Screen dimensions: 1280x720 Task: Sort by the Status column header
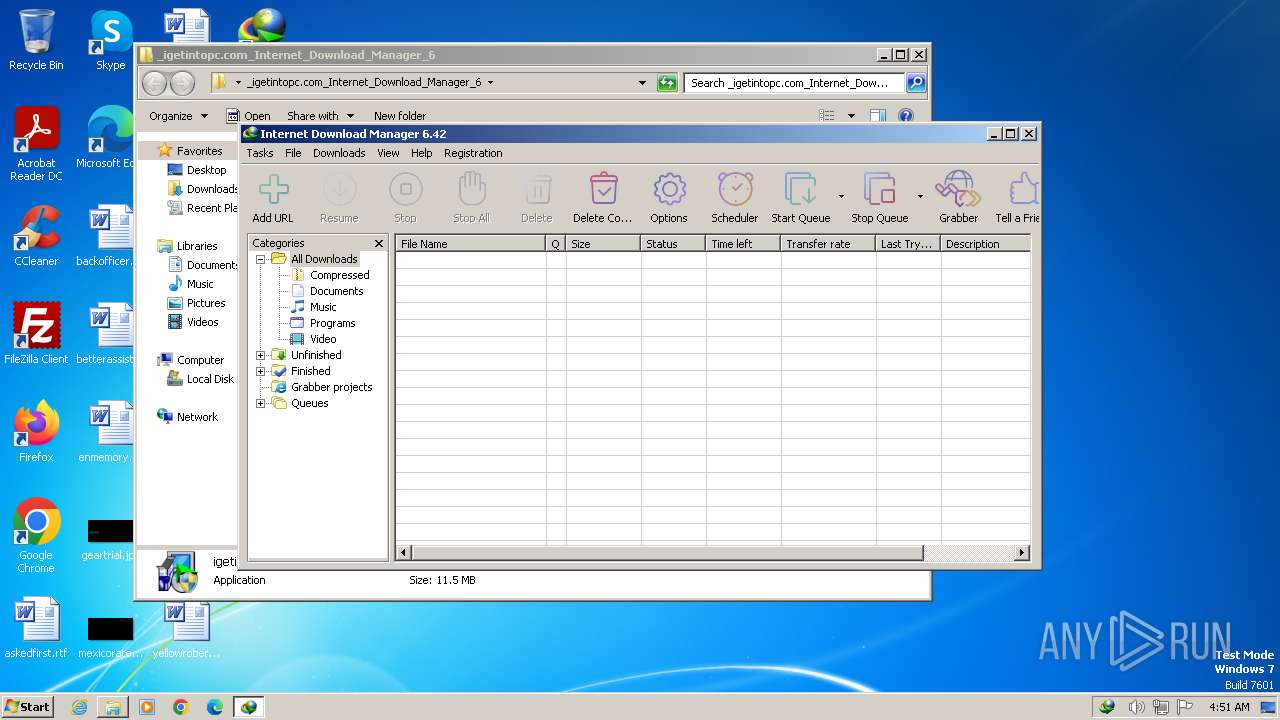coord(673,244)
